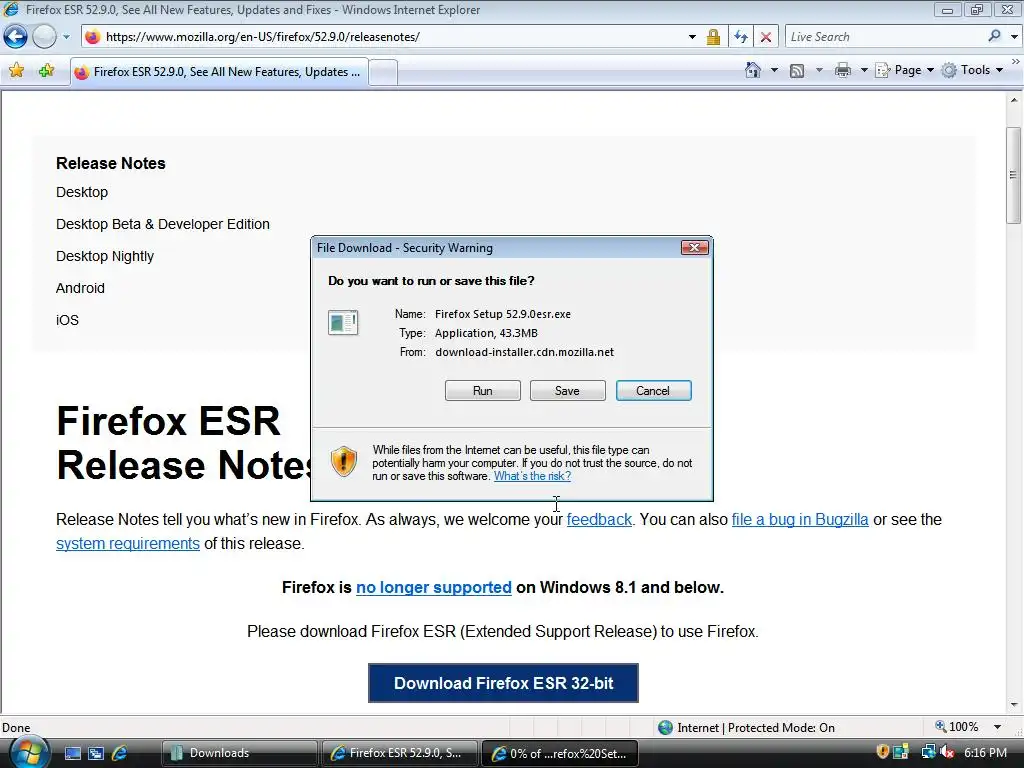Image resolution: width=1024 pixels, height=768 pixels.
Task: Close the File Download Security Warning dialog
Action: point(694,248)
